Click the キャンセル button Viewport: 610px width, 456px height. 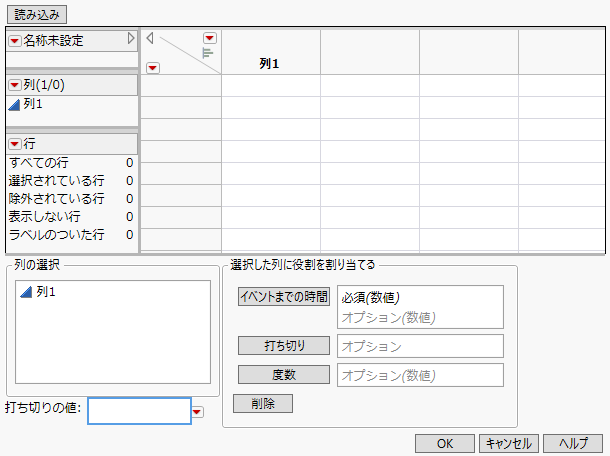tap(509, 444)
